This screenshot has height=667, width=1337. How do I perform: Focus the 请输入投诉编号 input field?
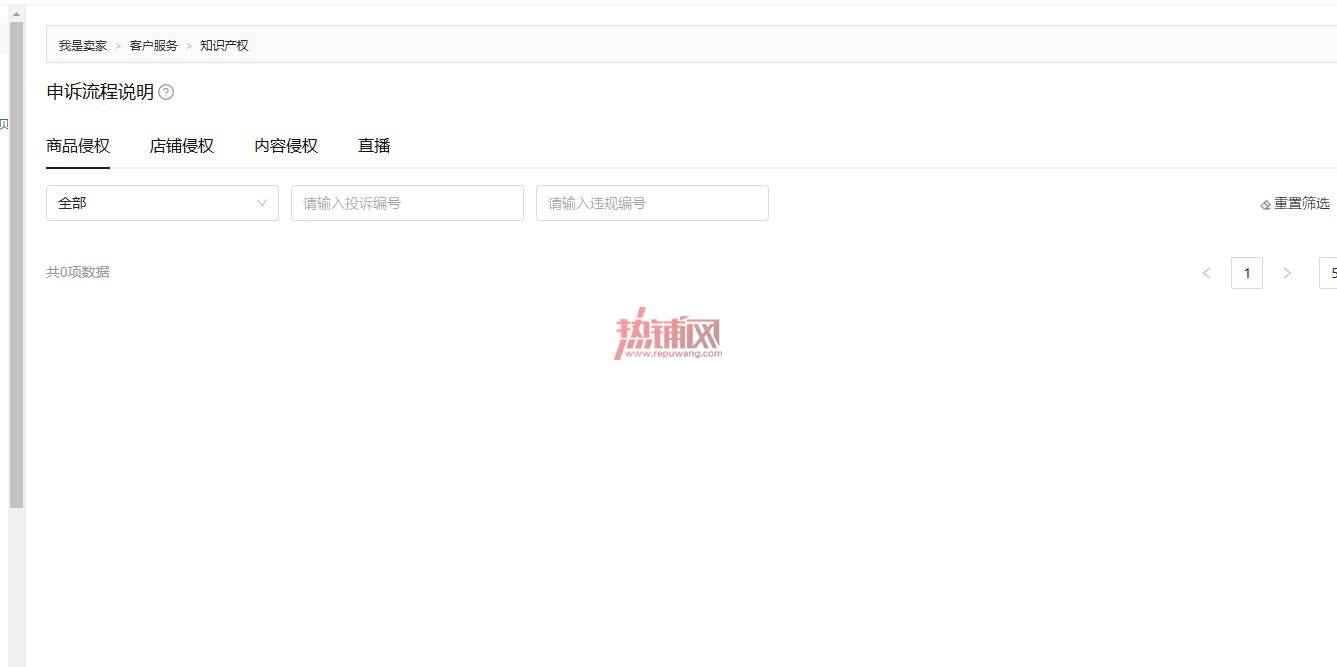coord(407,203)
